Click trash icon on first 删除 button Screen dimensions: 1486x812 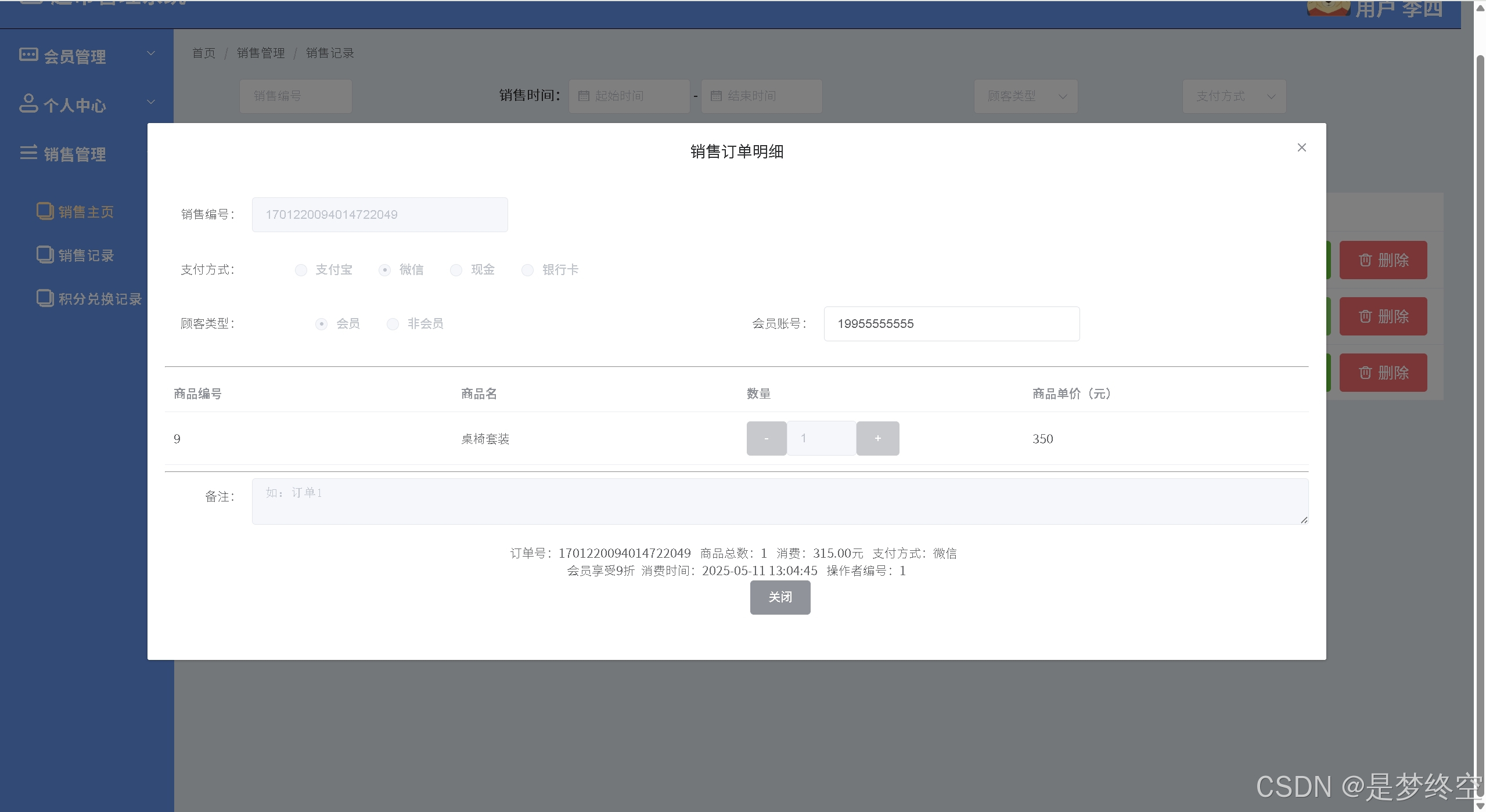click(1365, 260)
